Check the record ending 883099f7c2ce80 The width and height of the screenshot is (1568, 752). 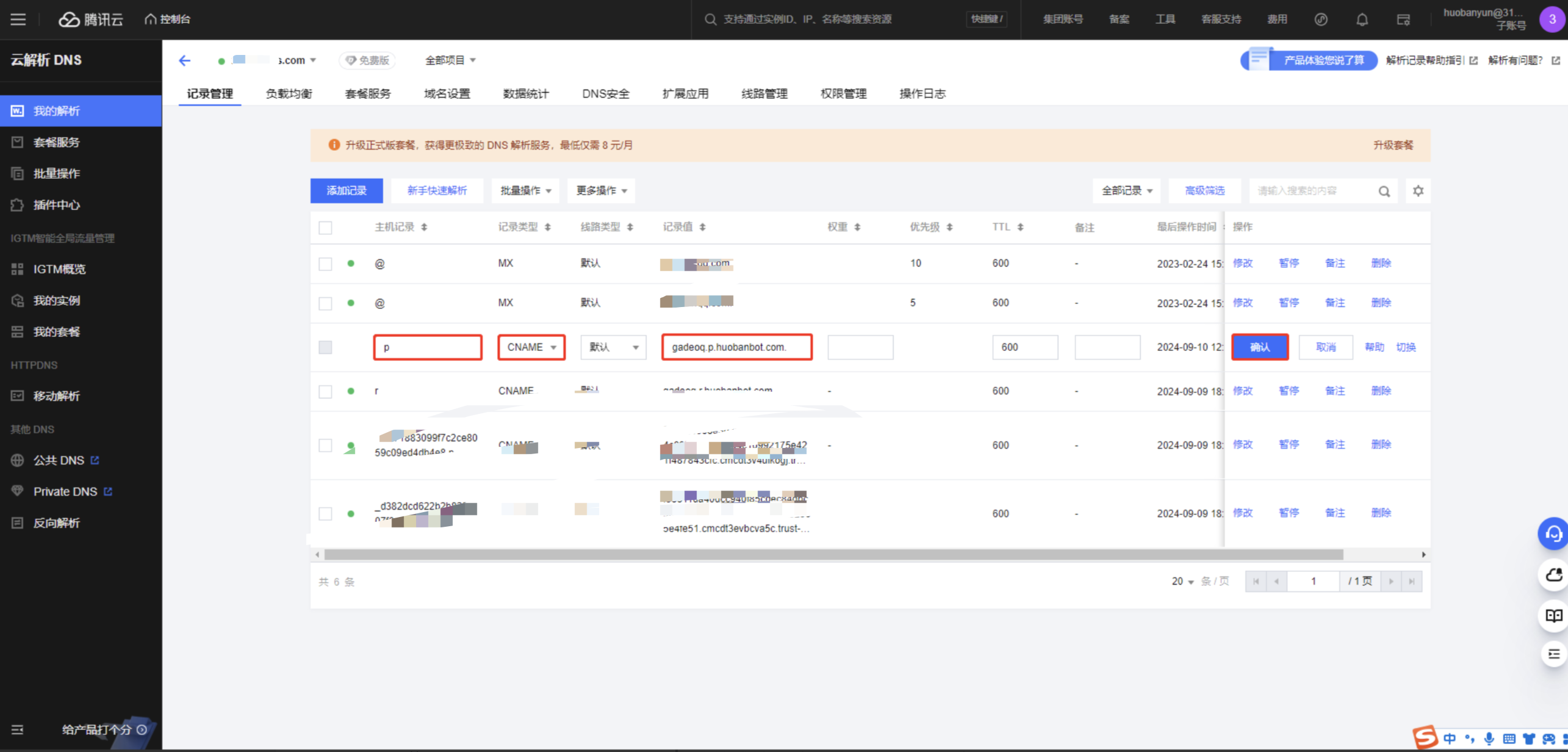coord(325,446)
